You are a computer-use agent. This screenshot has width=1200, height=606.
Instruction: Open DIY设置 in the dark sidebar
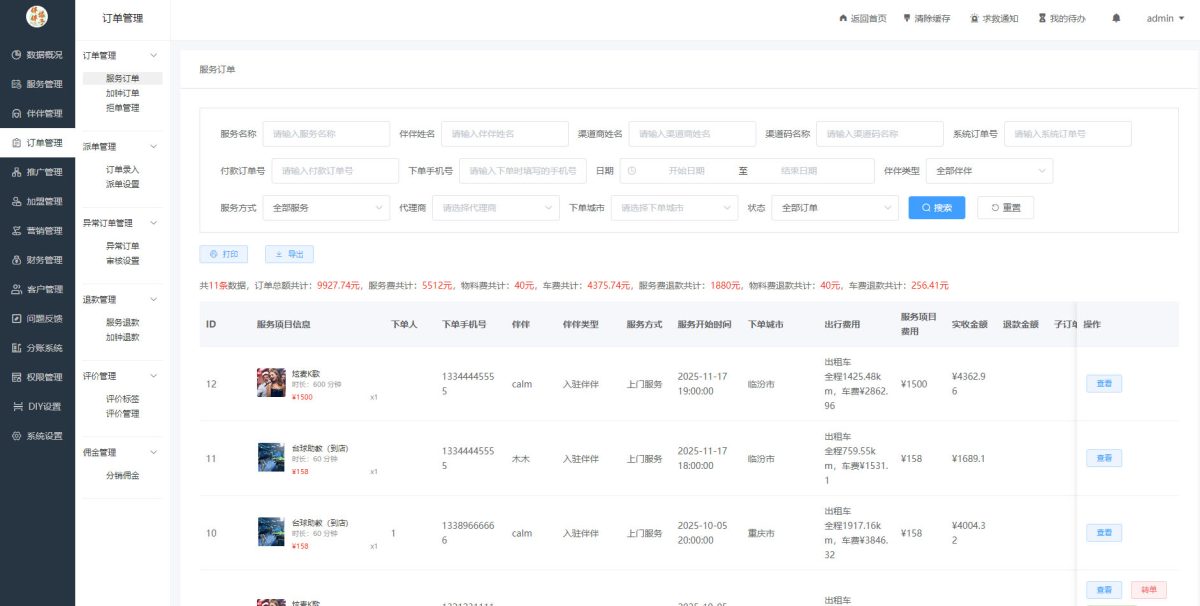37,407
